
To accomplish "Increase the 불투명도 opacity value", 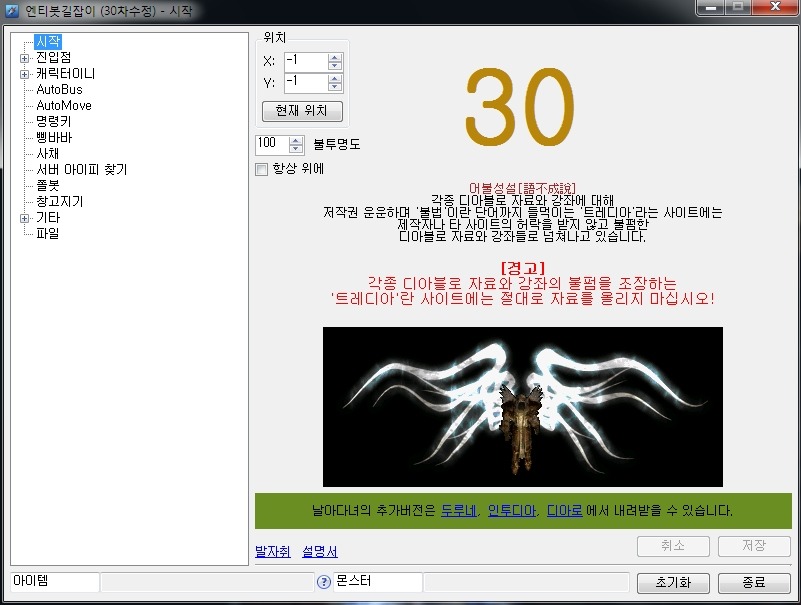I will point(296,141).
